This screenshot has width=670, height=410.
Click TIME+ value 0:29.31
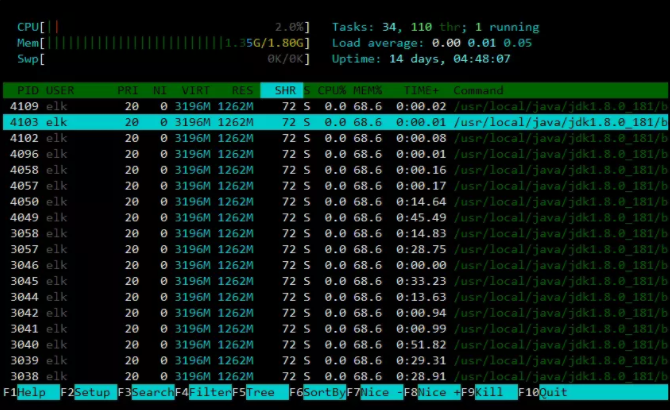coord(421,360)
